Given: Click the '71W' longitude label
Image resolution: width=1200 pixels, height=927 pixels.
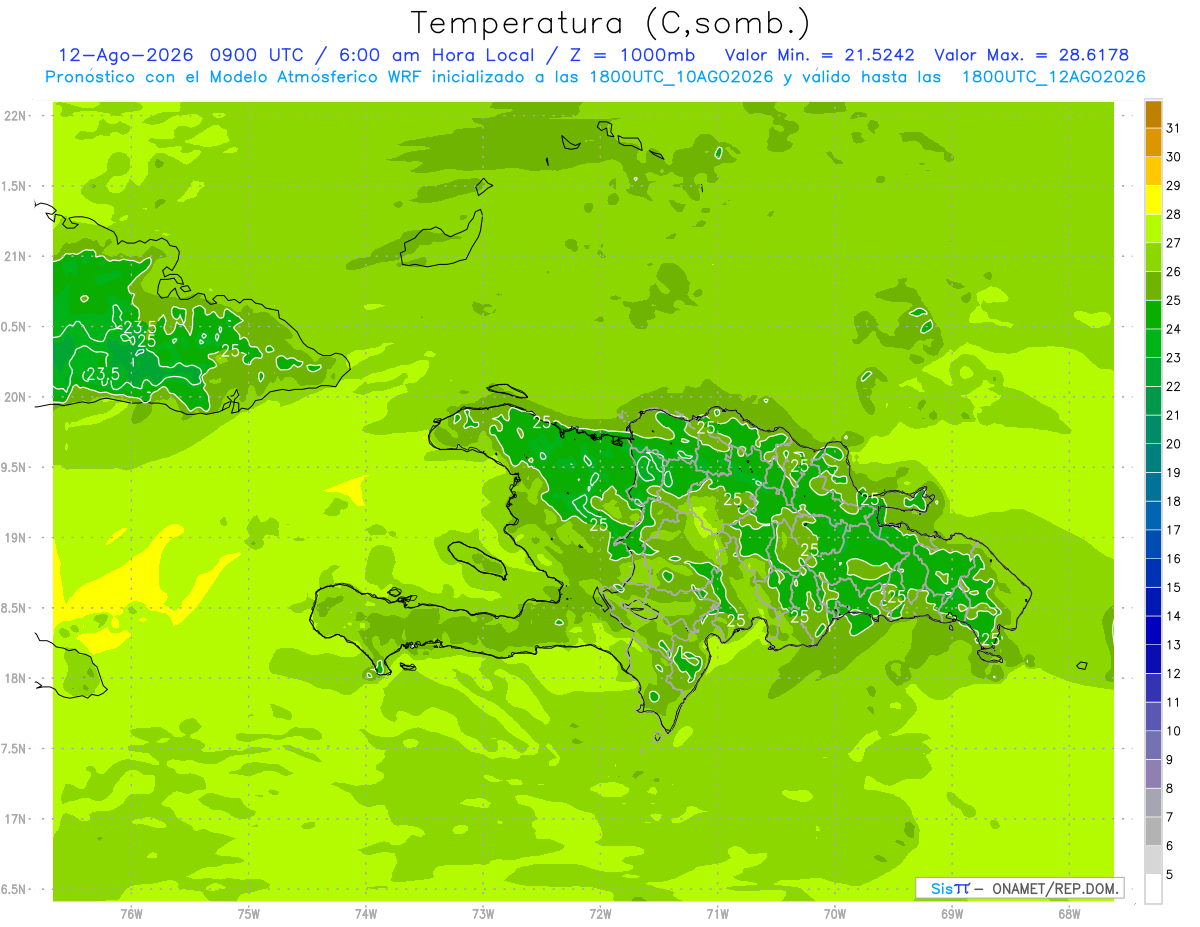Looking at the screenshot, I should point(717,913).
